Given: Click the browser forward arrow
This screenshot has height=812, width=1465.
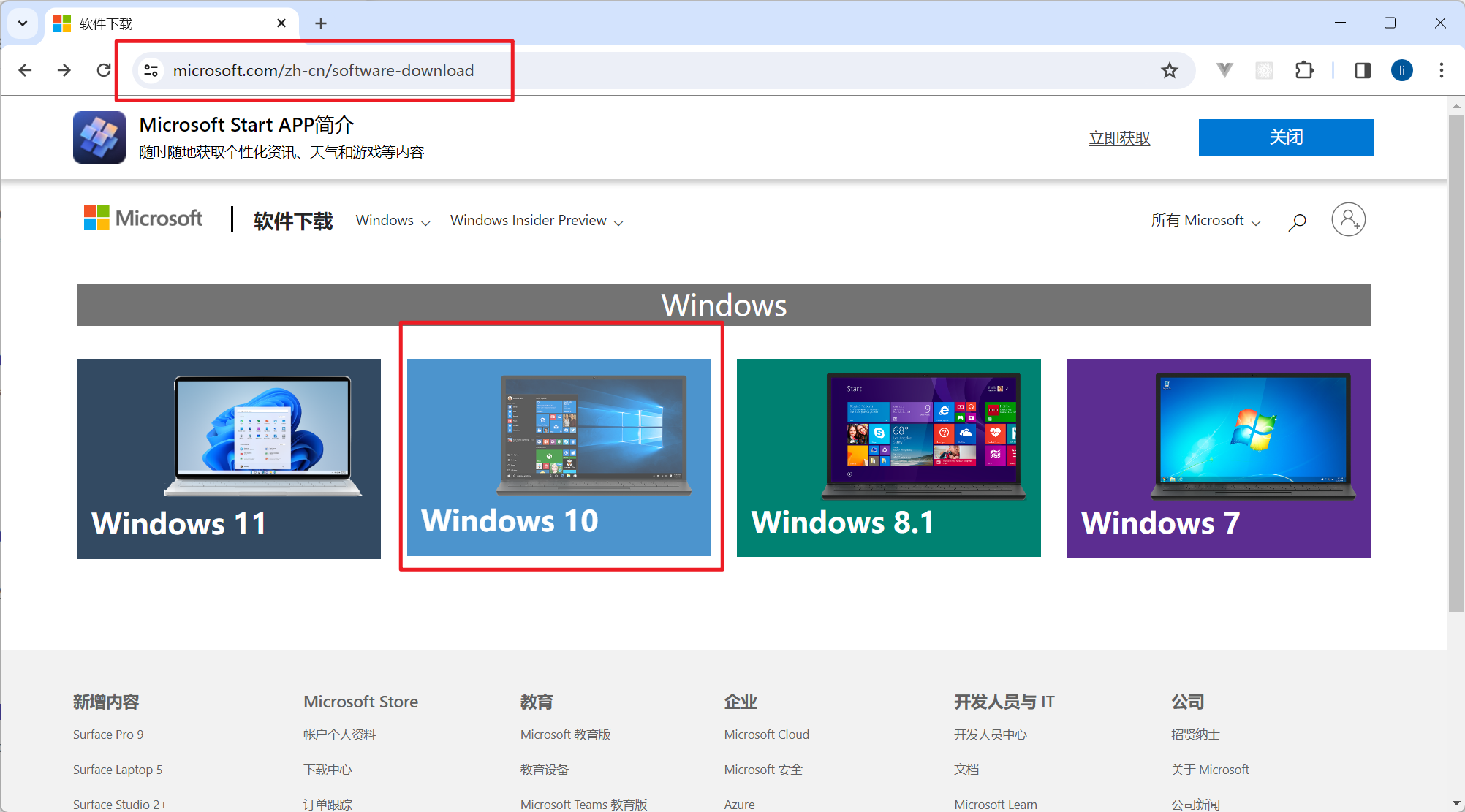Looking at the screenshot, I should (x=64, y=70).
